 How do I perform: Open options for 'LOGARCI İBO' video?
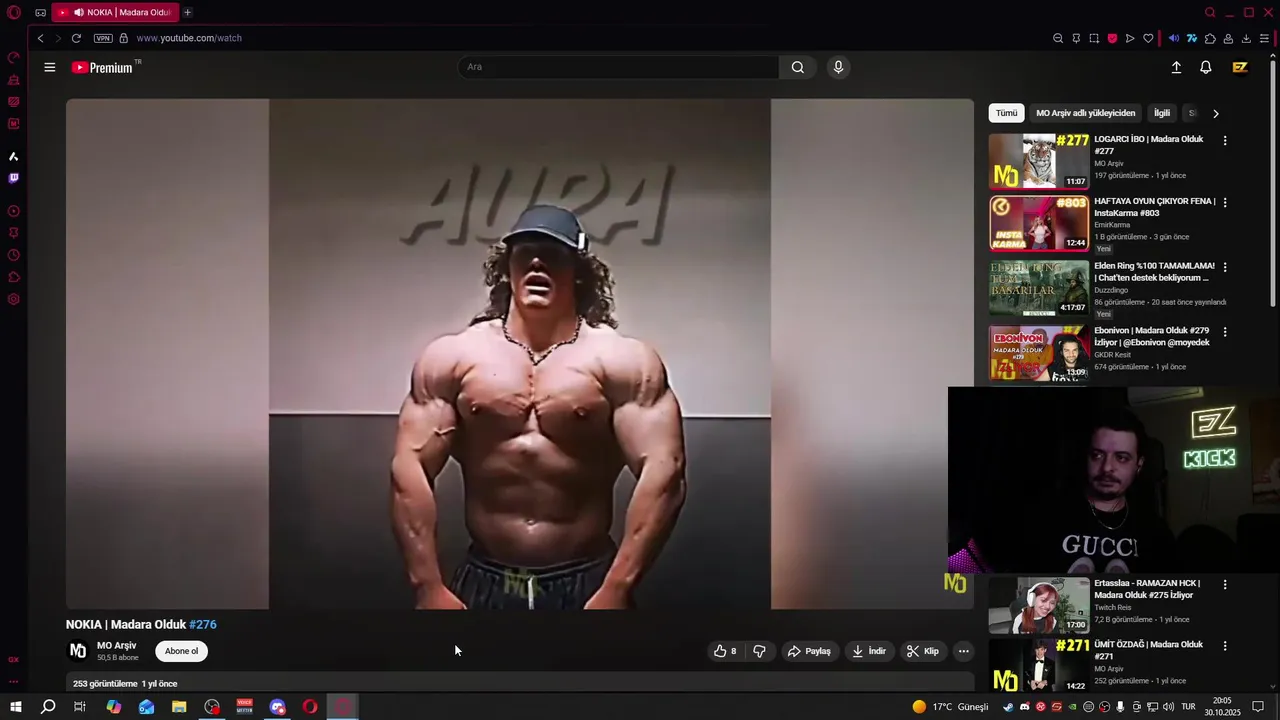tap(1225, 141)
